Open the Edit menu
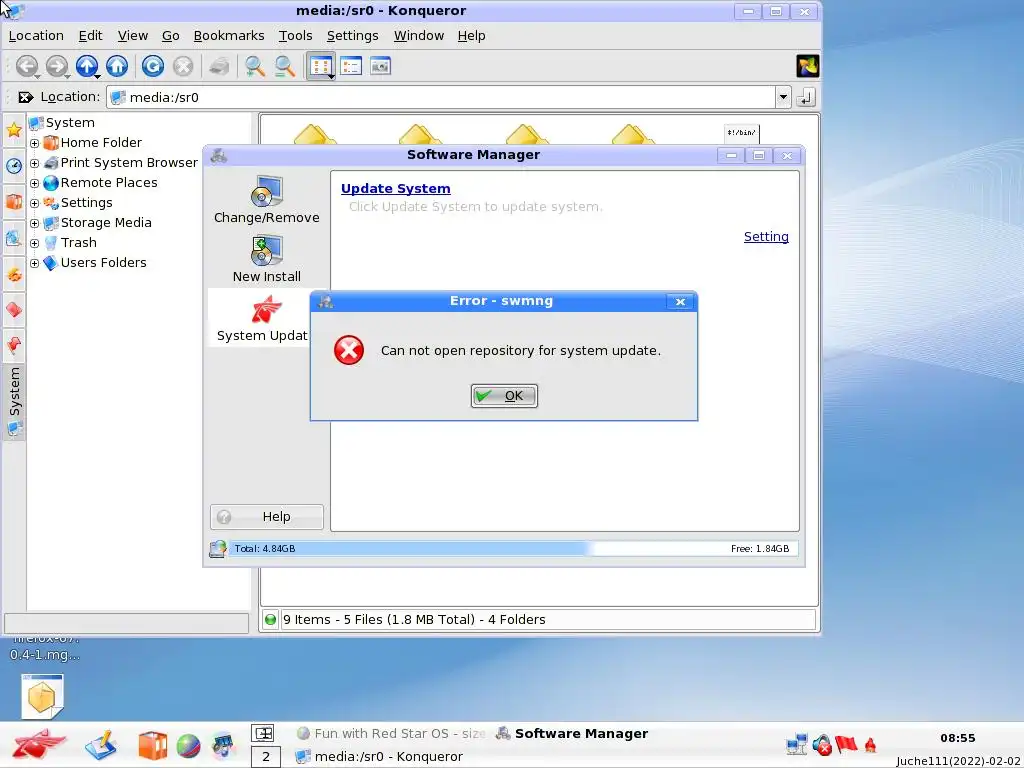 coord(90,36)
